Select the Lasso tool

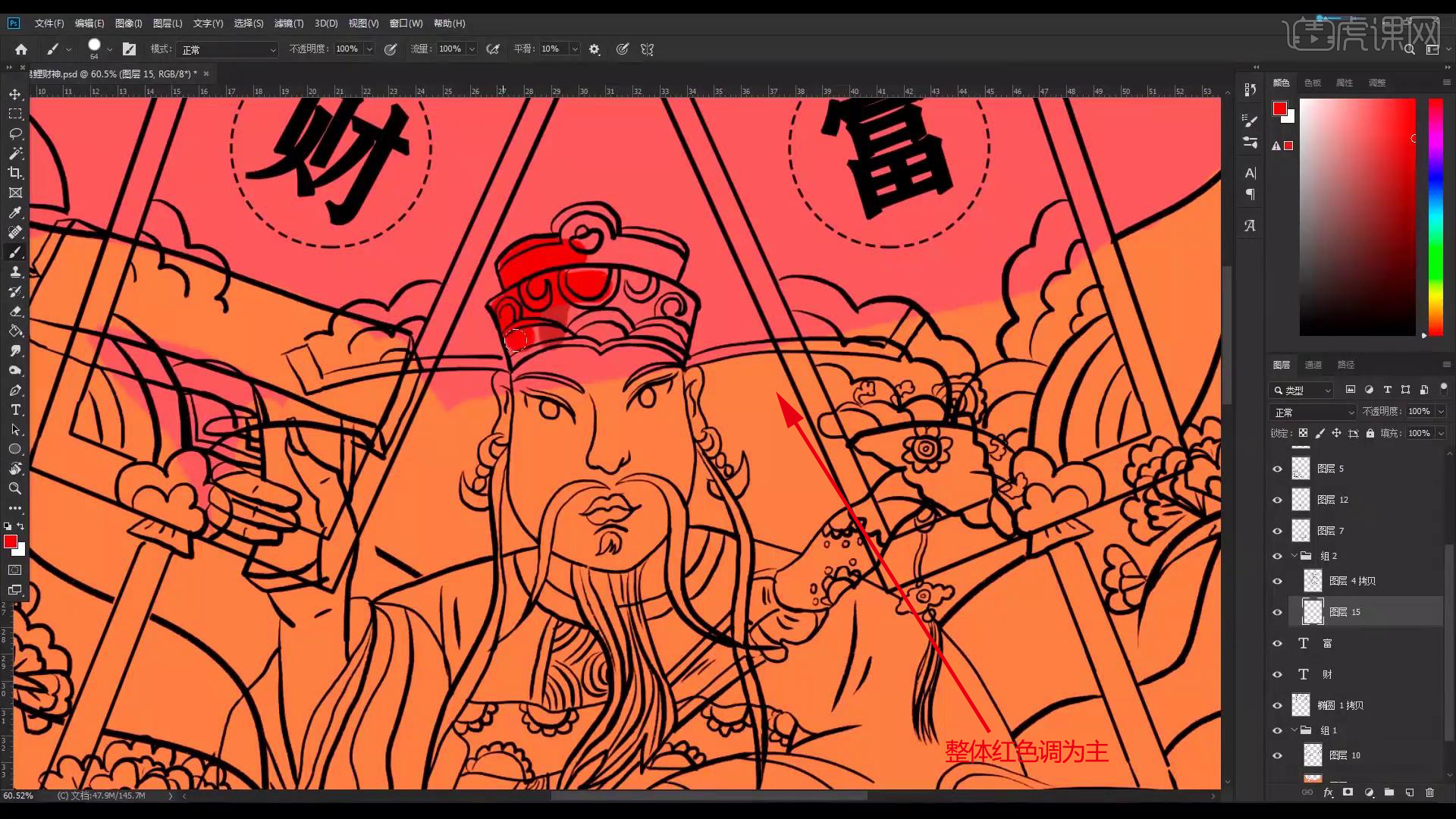pos(15,133)
